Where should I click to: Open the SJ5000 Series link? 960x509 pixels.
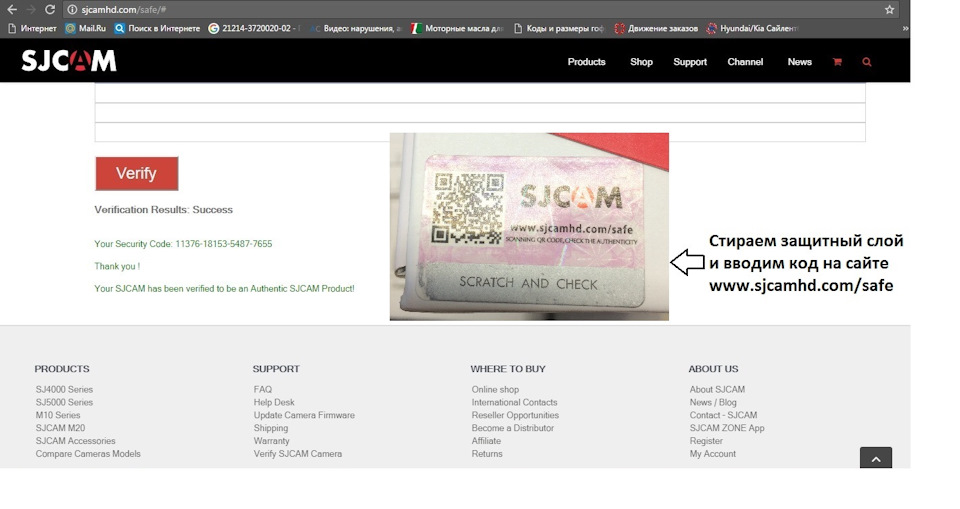[x=64, y=402]
